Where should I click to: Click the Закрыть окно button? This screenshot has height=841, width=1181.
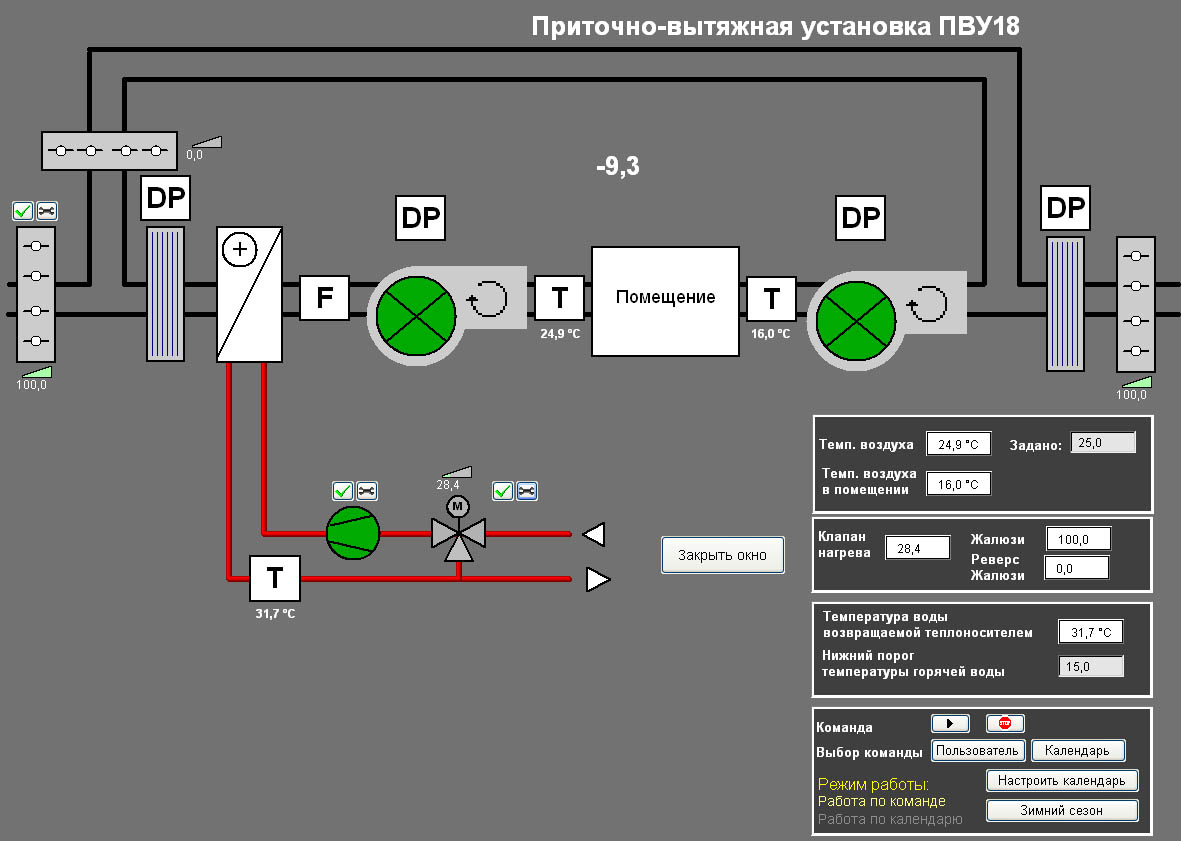point(722,555)
